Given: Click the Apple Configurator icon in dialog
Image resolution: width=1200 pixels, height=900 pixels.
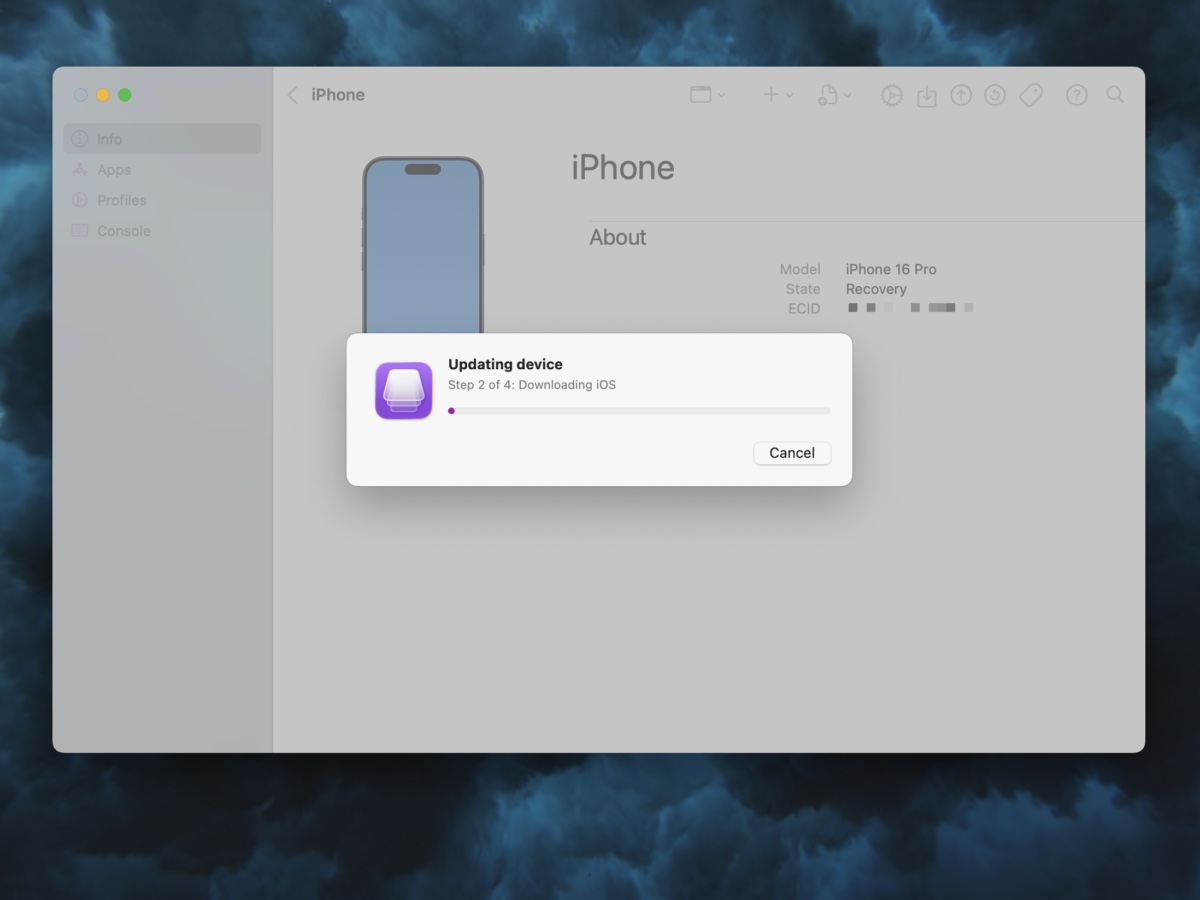Looking at the screenshot, I should 404,390.
